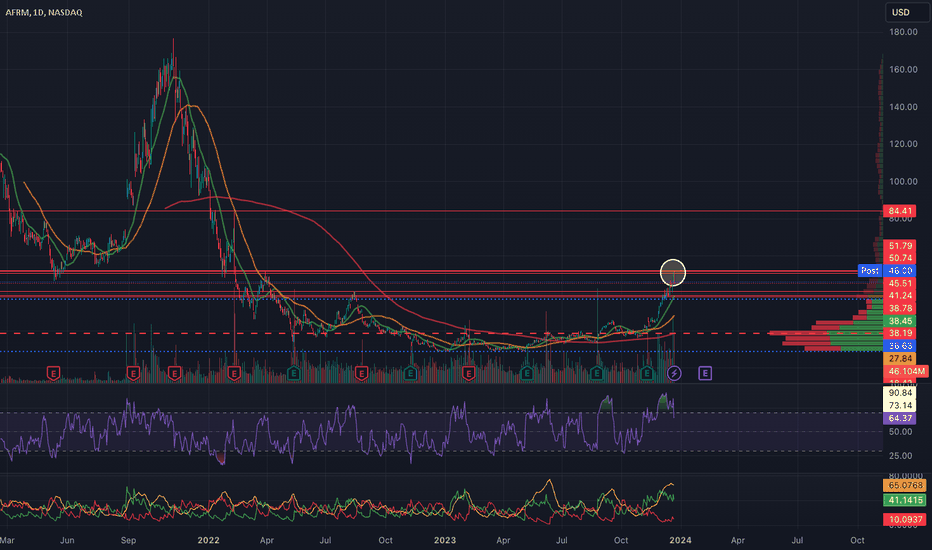The image size is (932, 550).
Task: Select the red horizontal line at 84.41
Action: [440, 211]
